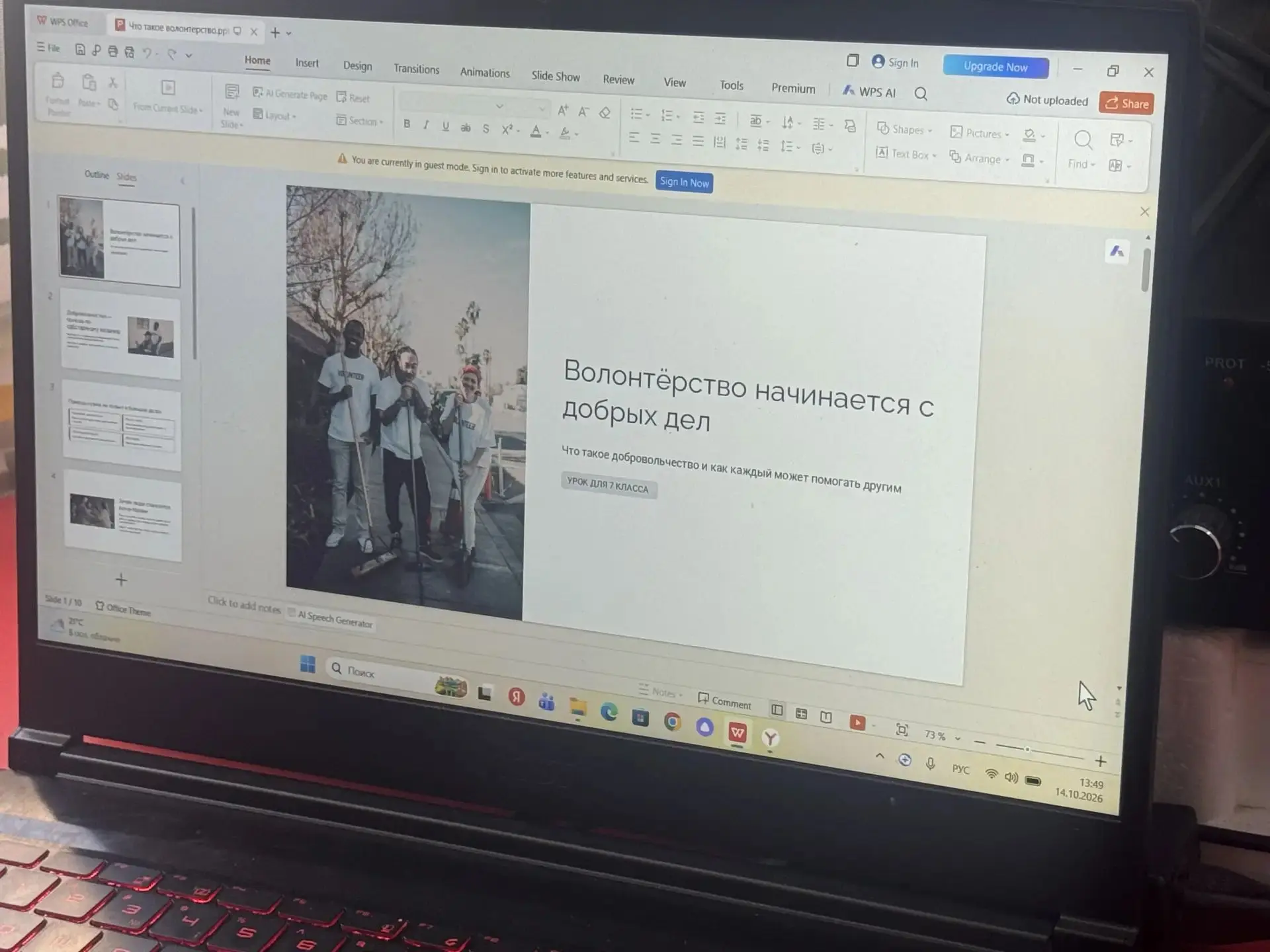Start slideshow with the red play icon

click(857, 723)
